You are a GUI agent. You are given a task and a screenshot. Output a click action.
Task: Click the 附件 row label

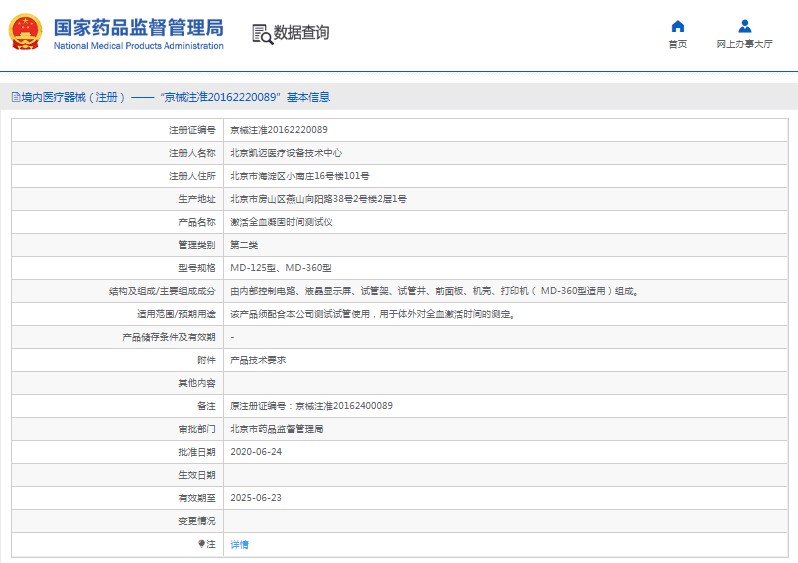pos(206,360)
